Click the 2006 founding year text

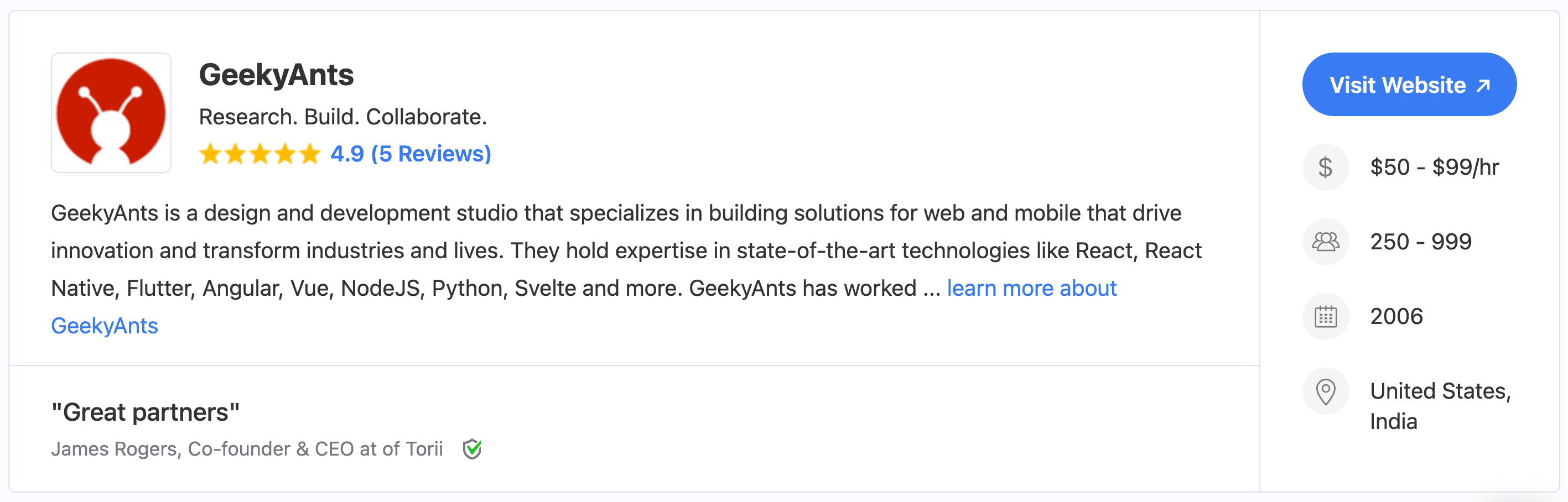pyautogui.click(x=1396, y=316)
